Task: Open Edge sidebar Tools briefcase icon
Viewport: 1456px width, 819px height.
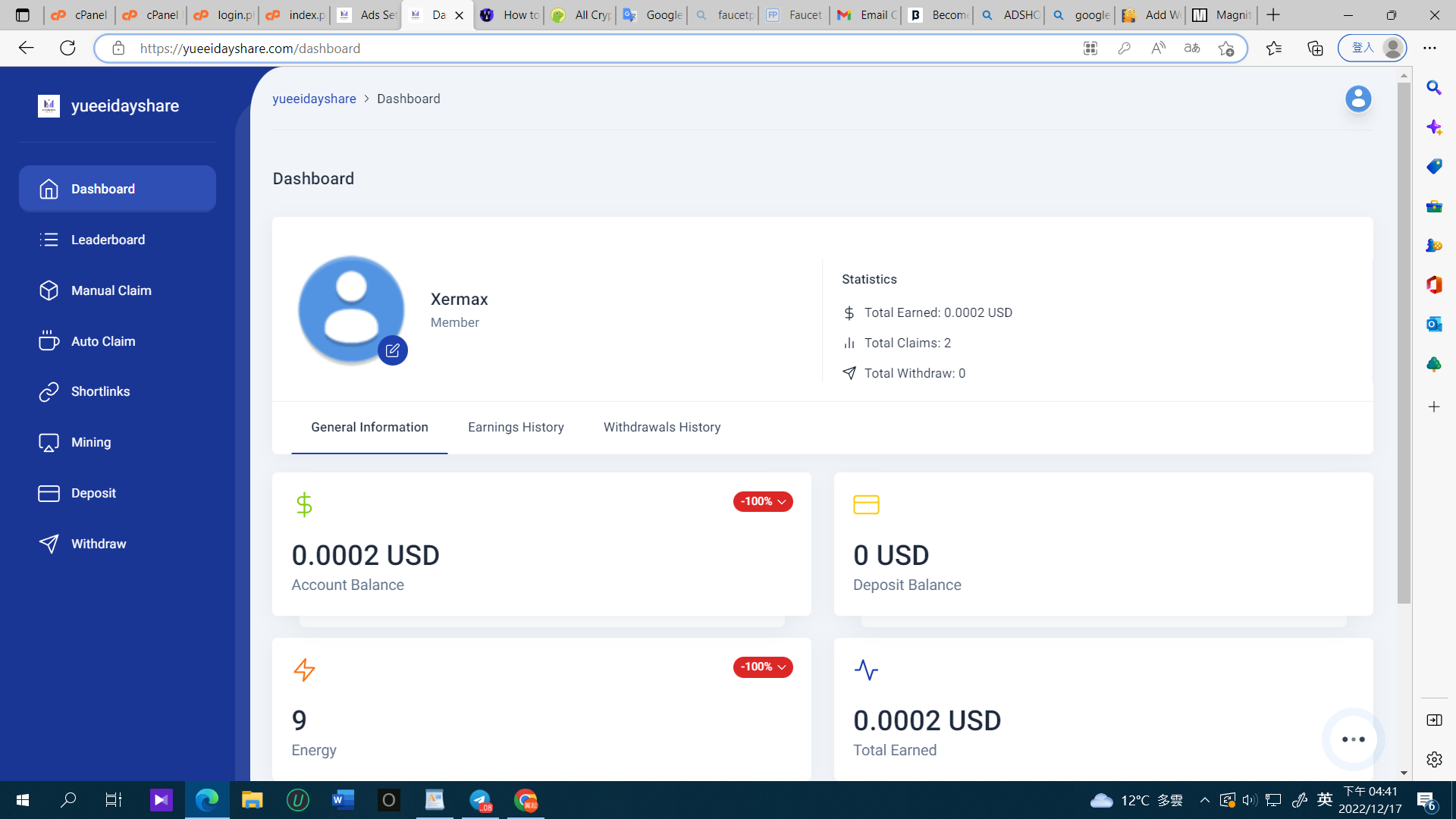Action: point(1434,206)
